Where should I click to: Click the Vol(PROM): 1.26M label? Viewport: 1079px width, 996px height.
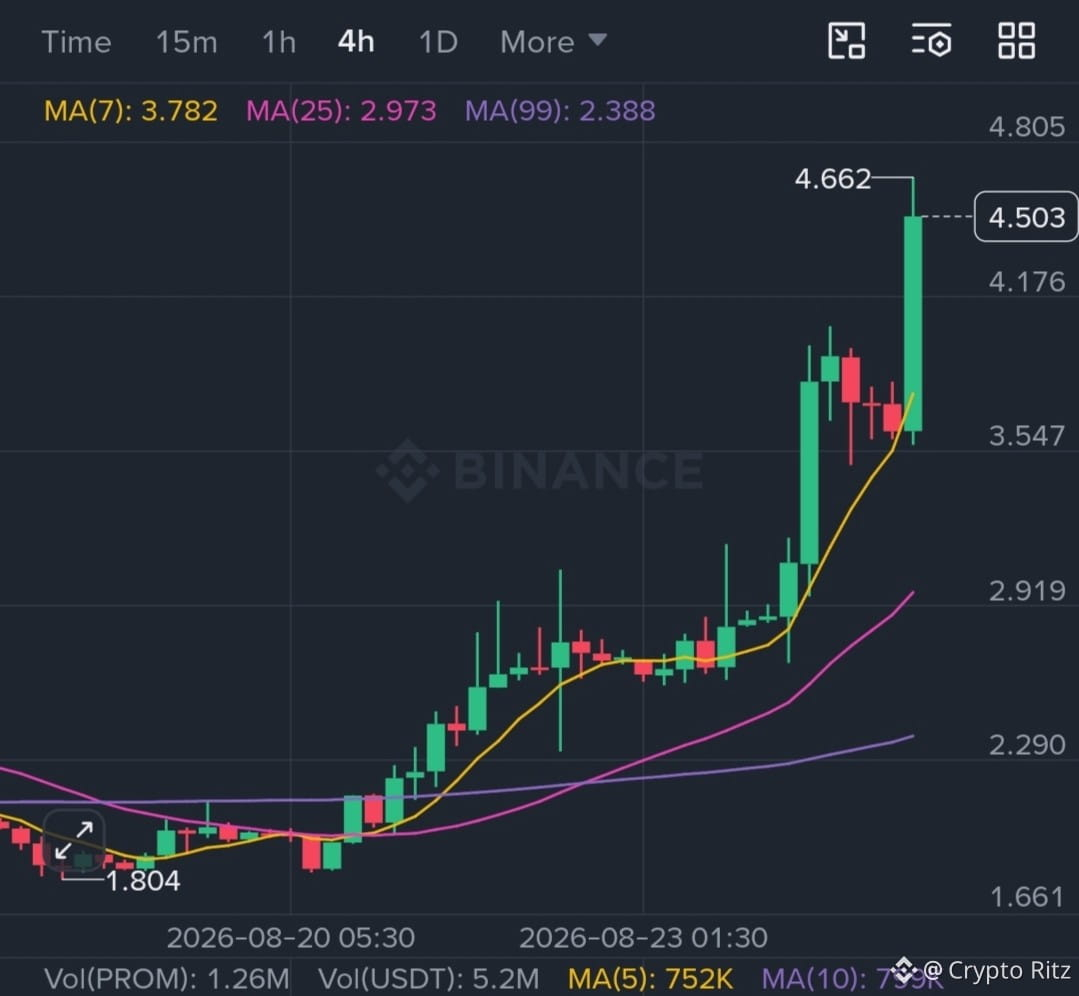[x=167, y=978]
